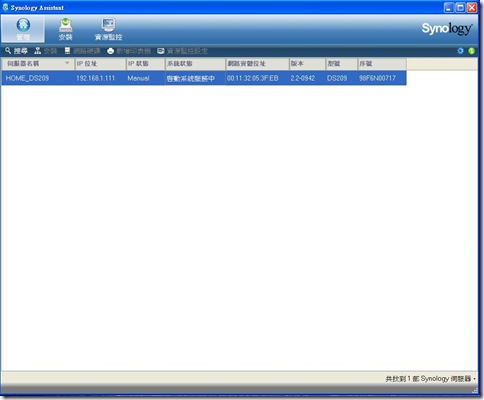The image size is (484, 400).
Task: Minimize the Synology Assistant window
Action: point(448,8)
